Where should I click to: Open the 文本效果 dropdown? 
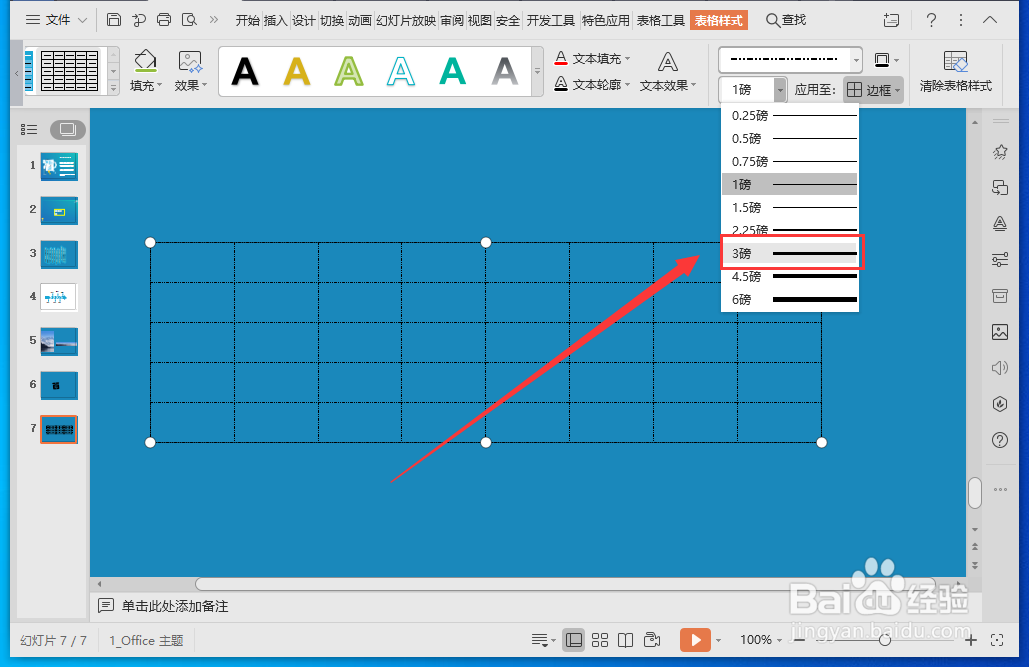coord(668,71)
